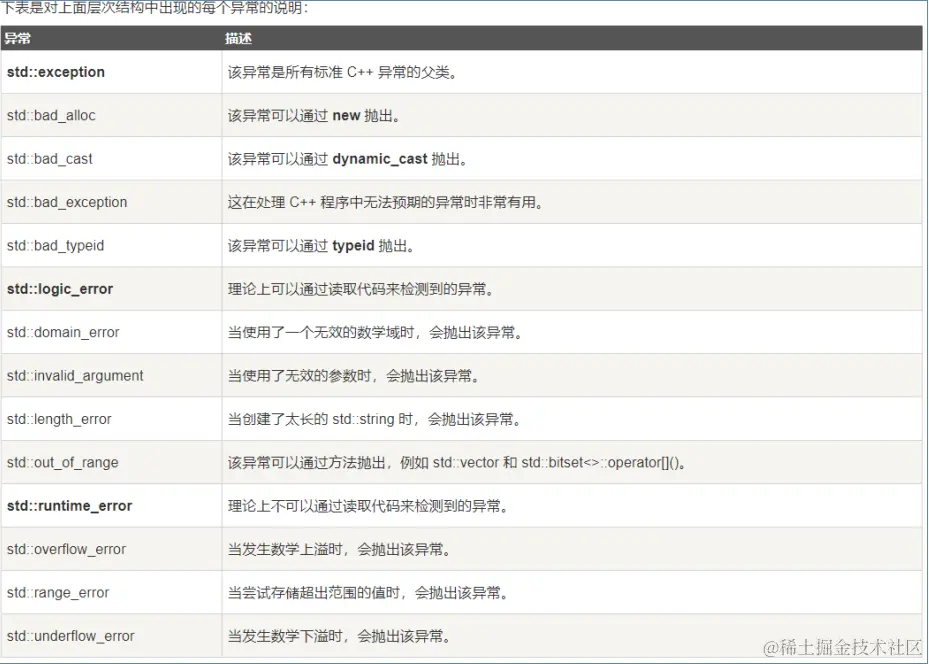
Task: Select std::bad_cast in the table
Action: [x=50, y=159]
